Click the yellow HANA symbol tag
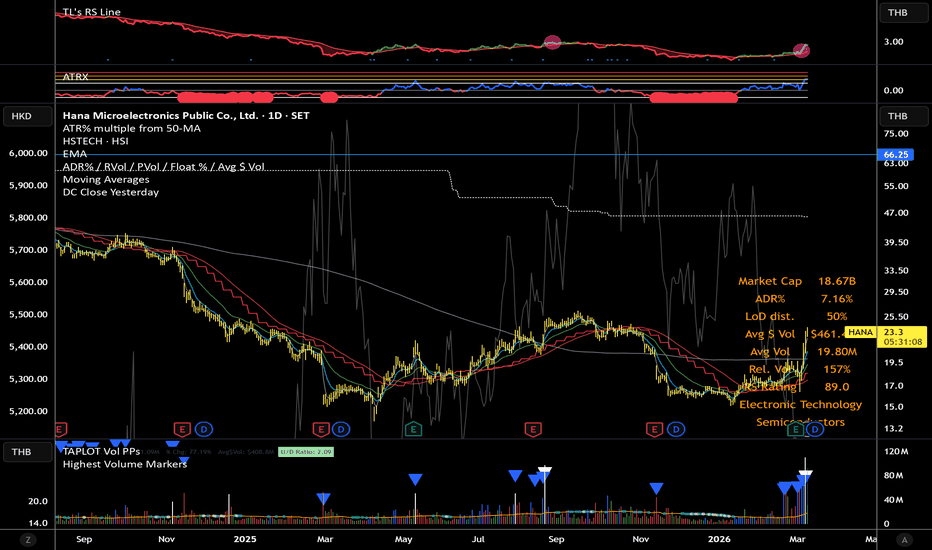Screen dimensions: 932x550 pos(860,332)
